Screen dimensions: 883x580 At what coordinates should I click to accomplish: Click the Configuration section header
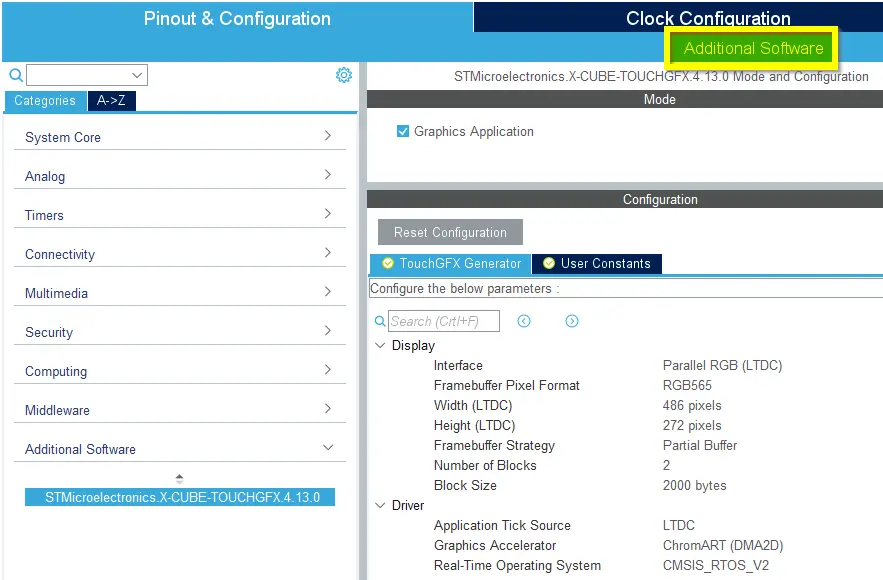pos(625,199)
